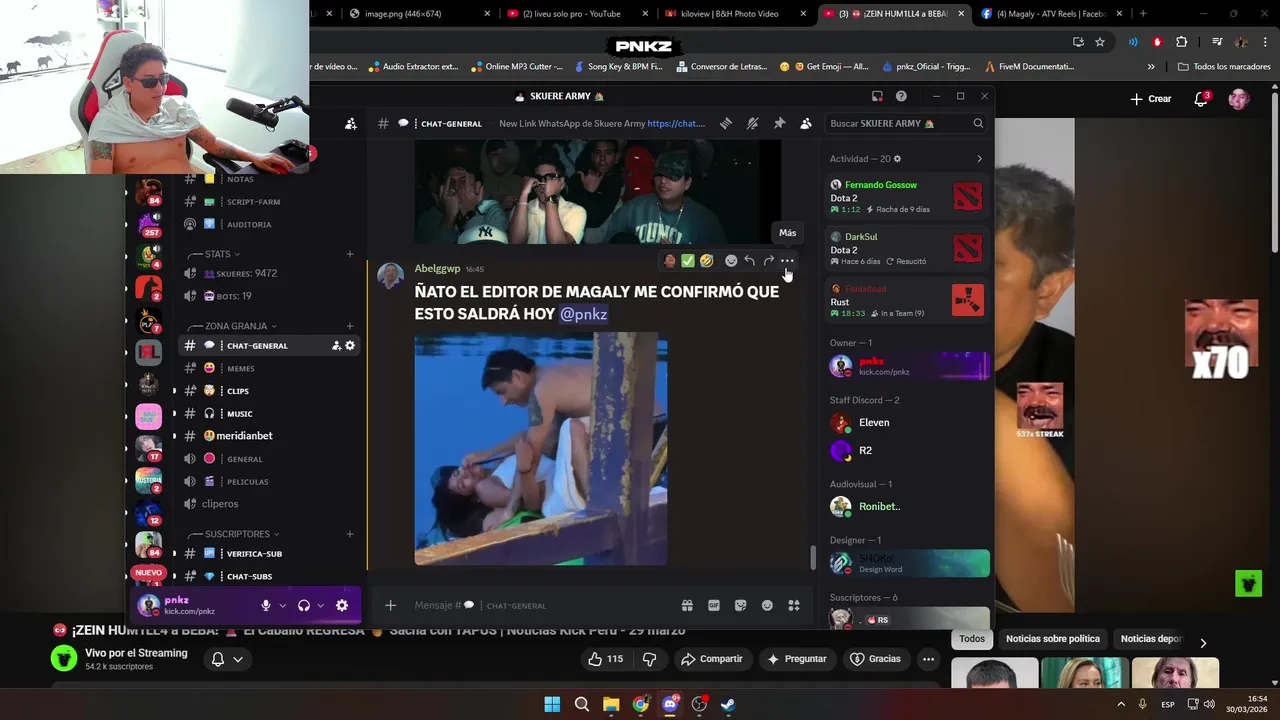Open apps icon in Discord message bar
The width and height of the screenshot is (1280, 720).
(794, 605)
